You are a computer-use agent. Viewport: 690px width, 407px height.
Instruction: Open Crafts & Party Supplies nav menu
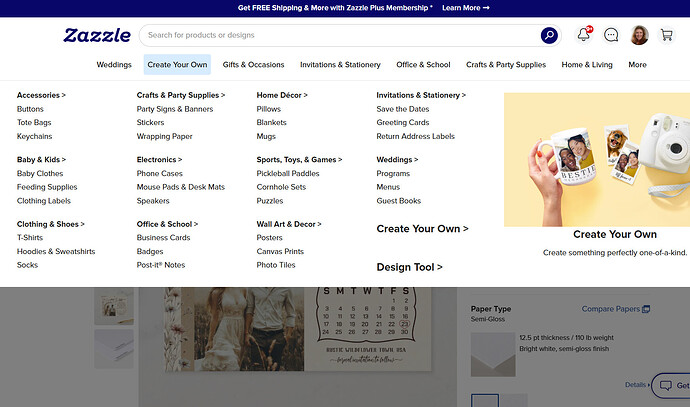(506, 65)
